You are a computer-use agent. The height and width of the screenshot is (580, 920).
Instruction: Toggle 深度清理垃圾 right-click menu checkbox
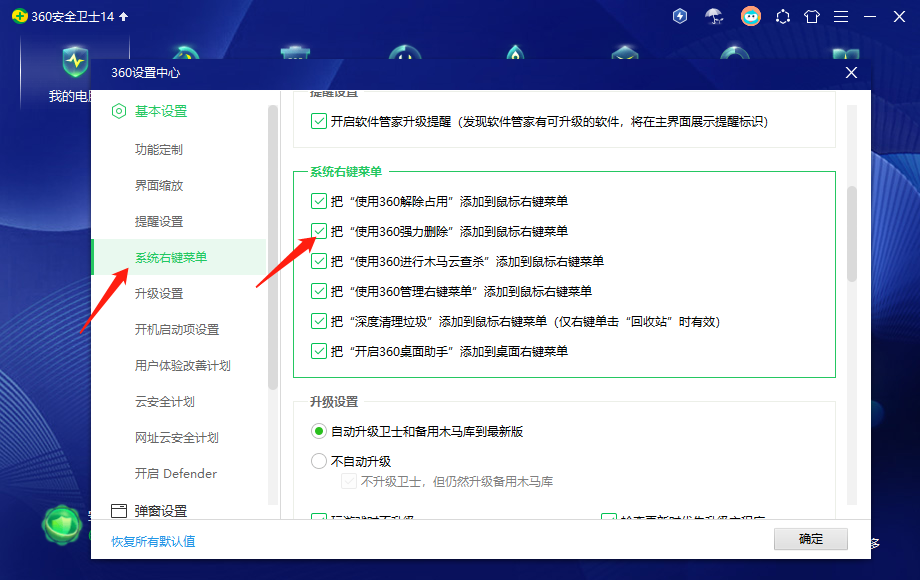(x=319, y=321)
